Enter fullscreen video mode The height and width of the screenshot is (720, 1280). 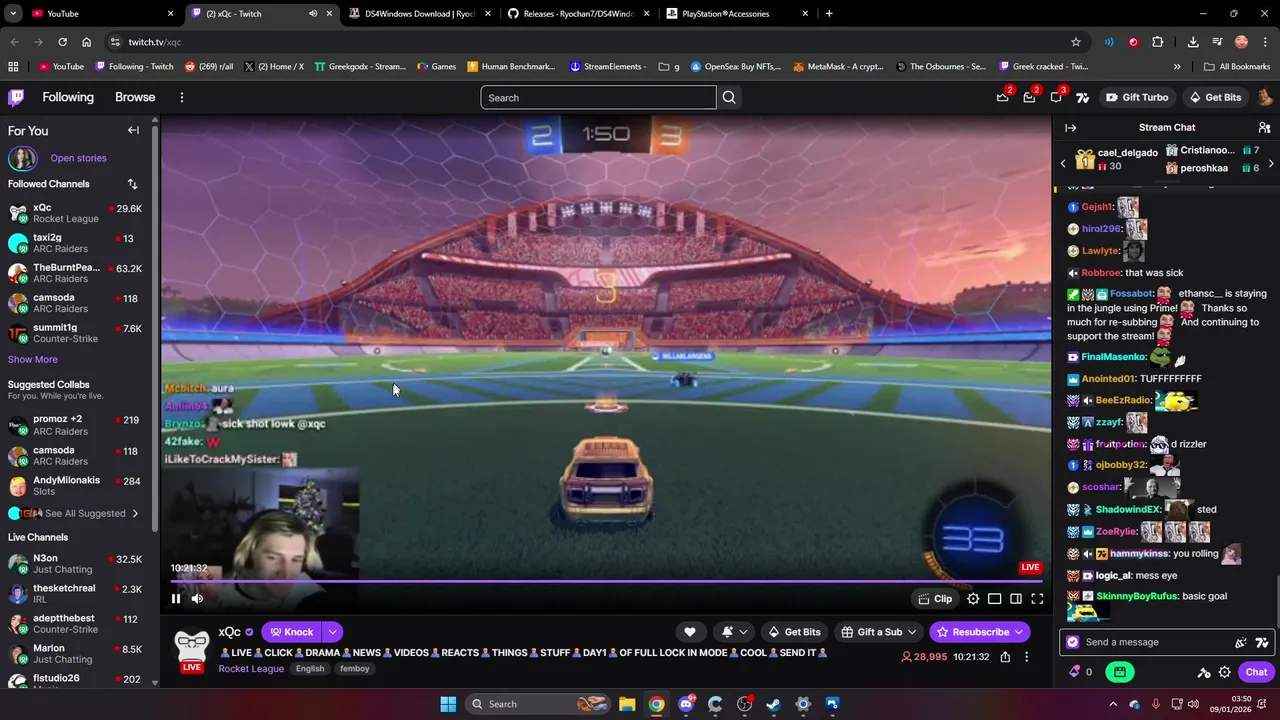(1037, 598)
